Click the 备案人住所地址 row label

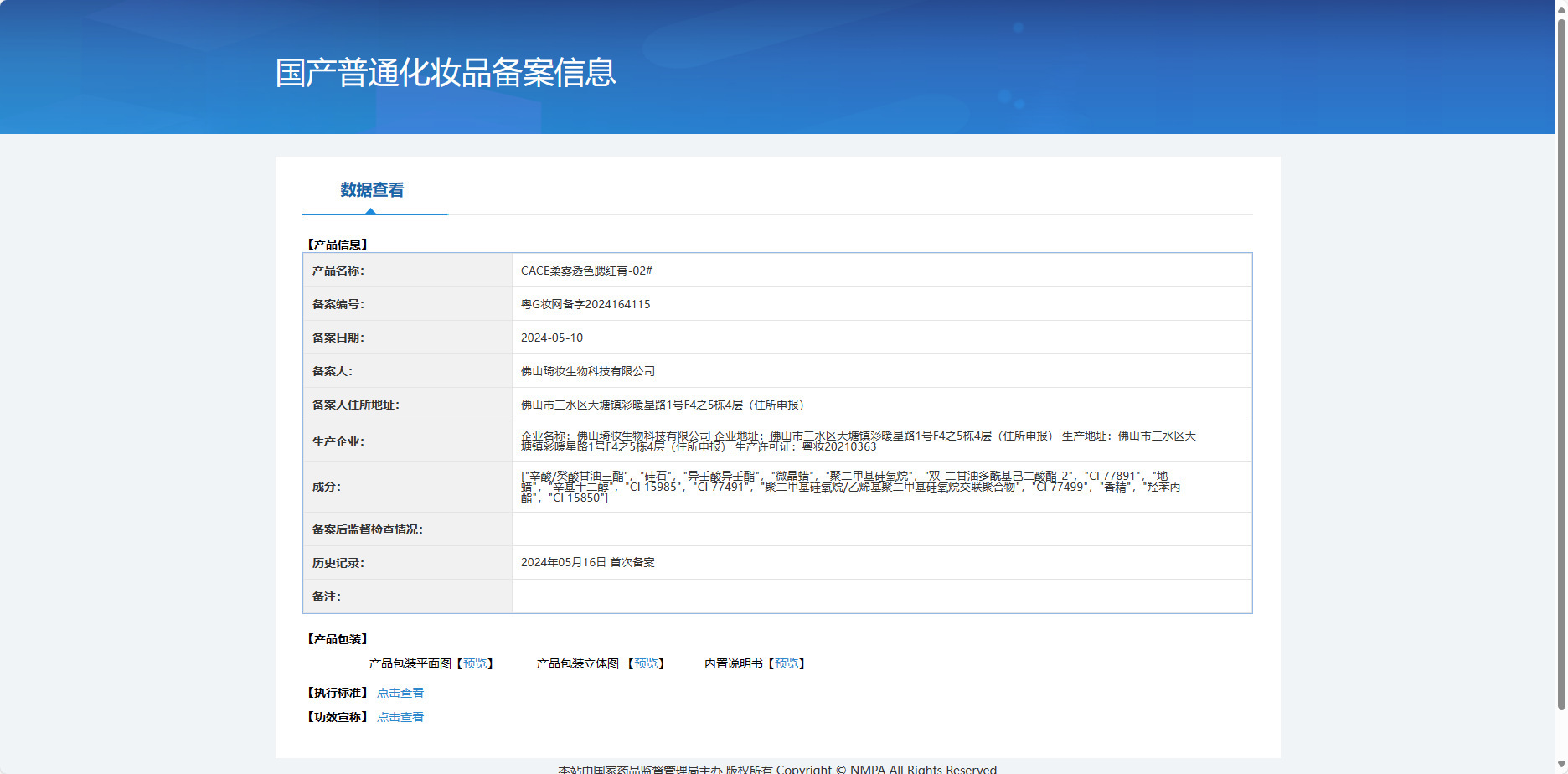[356, 405]
